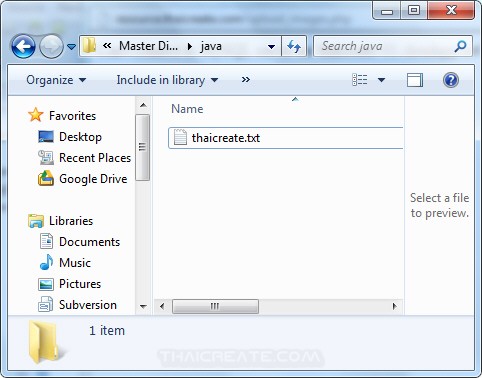Click the folder icon in address bar
The width and height of the screenshot is (482, 378).
89,46
